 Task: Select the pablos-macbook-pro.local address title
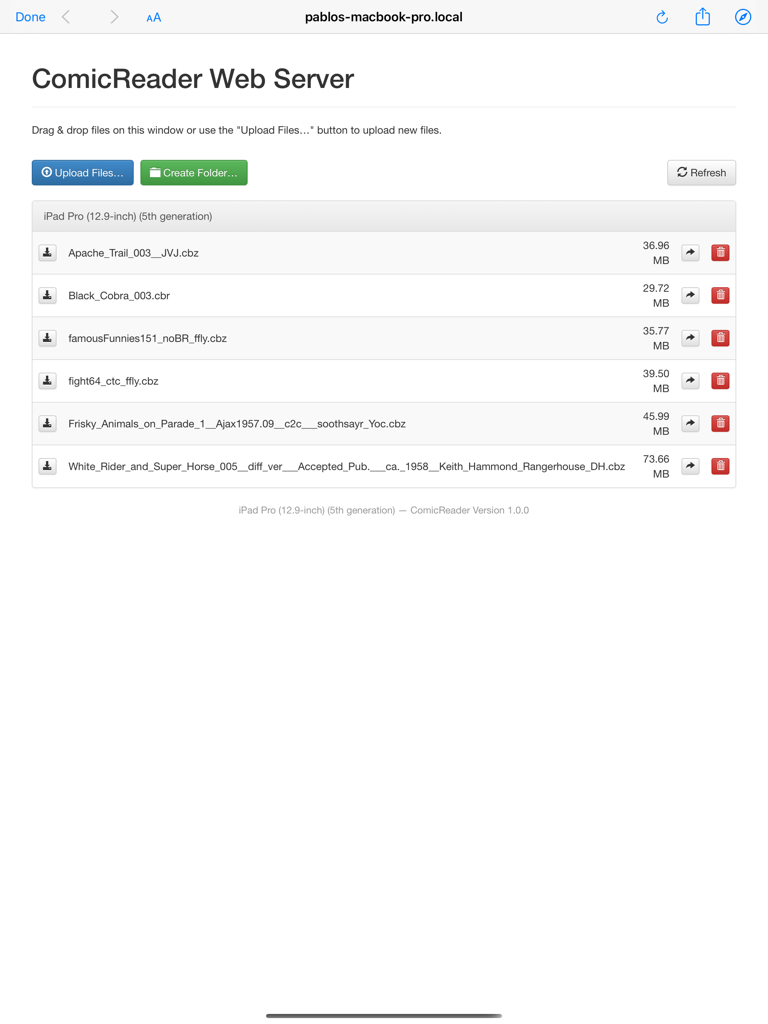(384, 17)
